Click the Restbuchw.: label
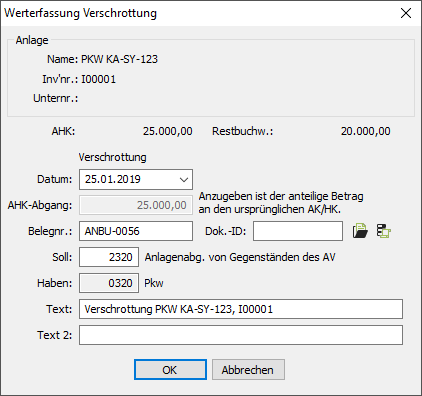 pyautogui.click(x=243, y=131)
